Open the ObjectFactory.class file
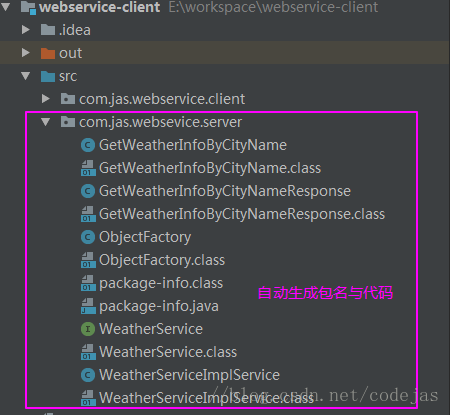 tap(162, 260)
